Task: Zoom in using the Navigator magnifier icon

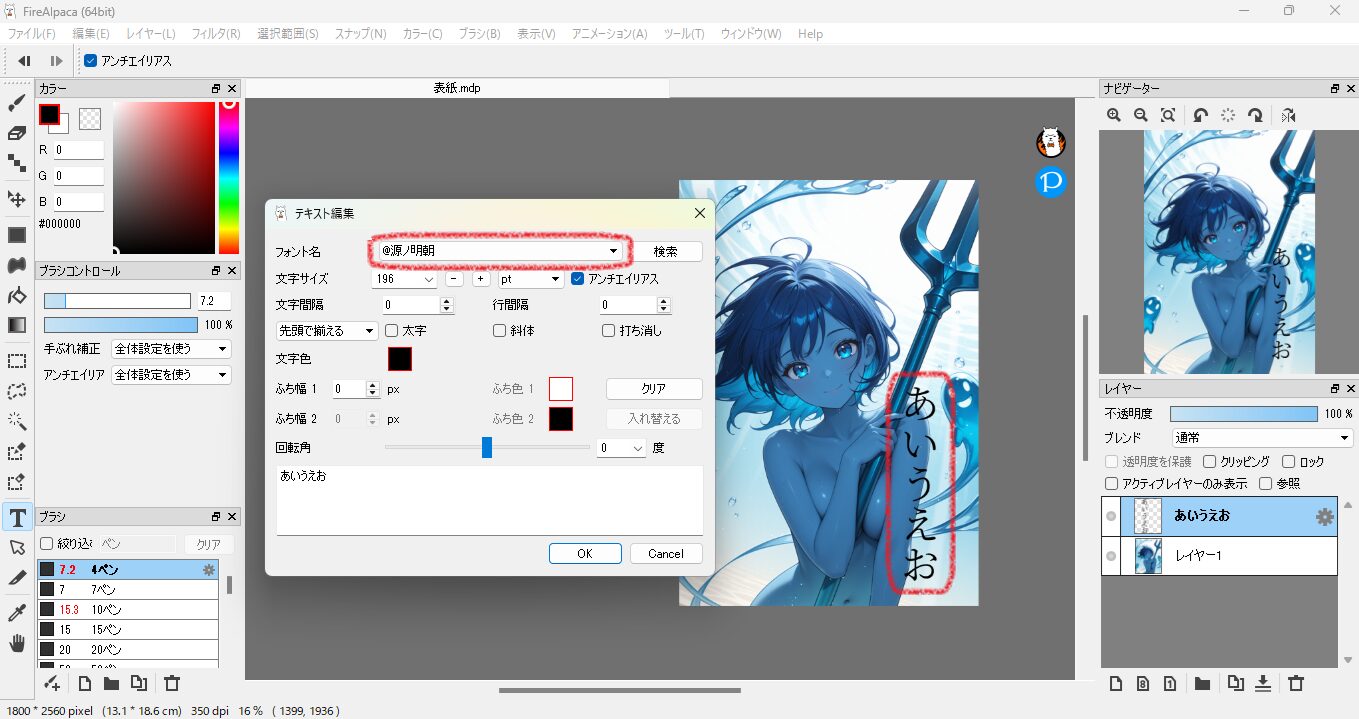Action: tap(1114, 116)
